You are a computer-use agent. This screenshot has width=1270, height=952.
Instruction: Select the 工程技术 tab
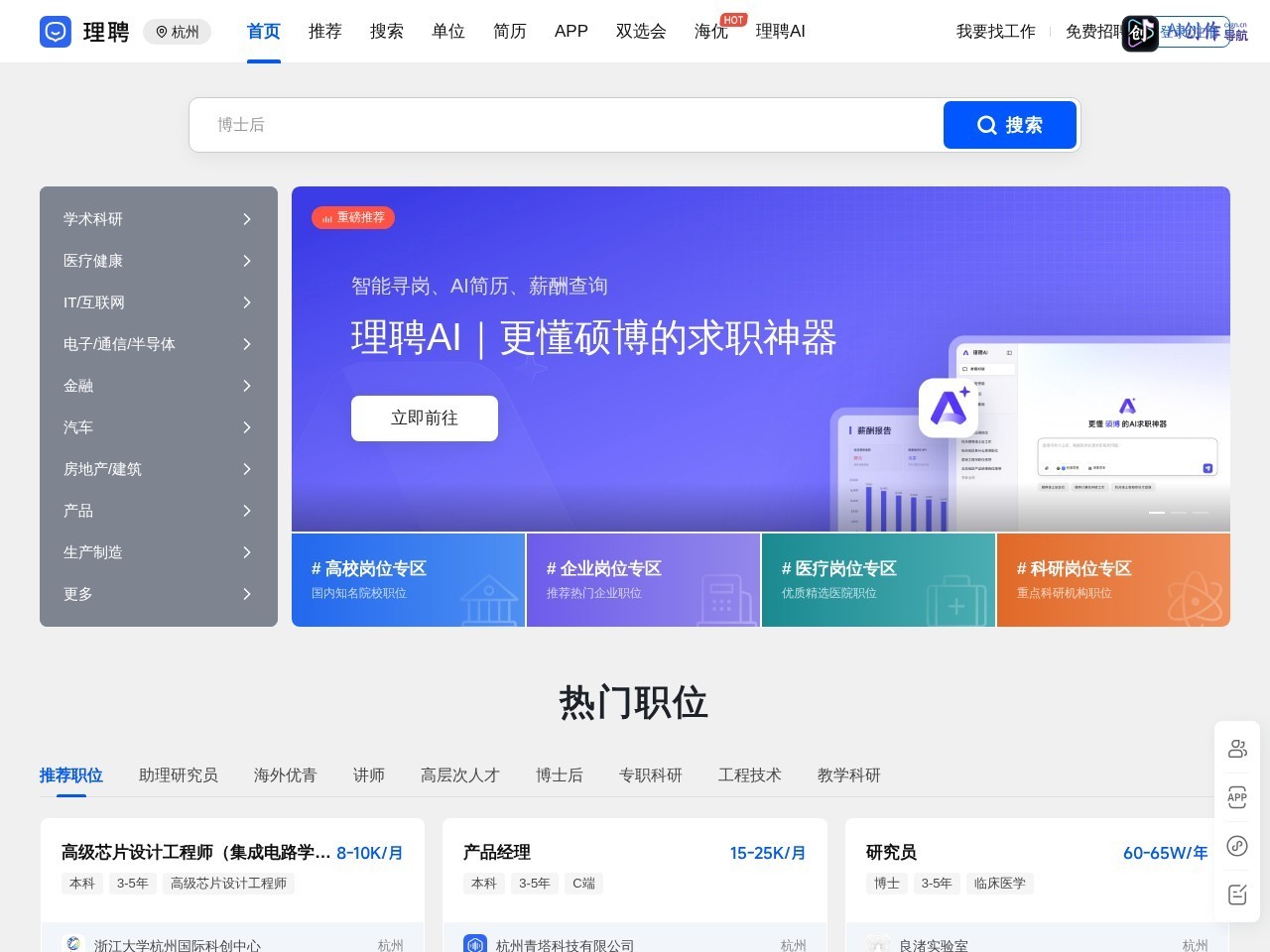click(750, 775)
